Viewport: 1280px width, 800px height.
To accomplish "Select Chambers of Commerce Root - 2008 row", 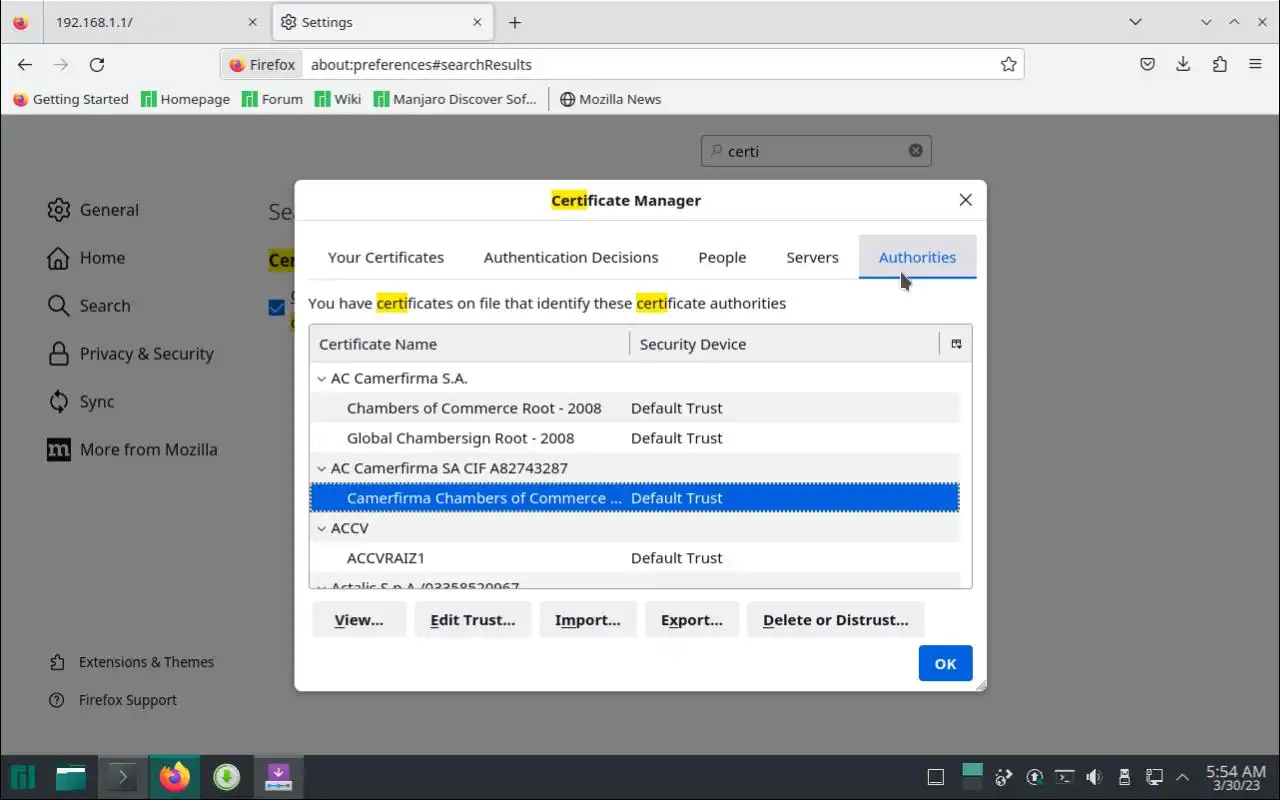I will click(634, 408).
